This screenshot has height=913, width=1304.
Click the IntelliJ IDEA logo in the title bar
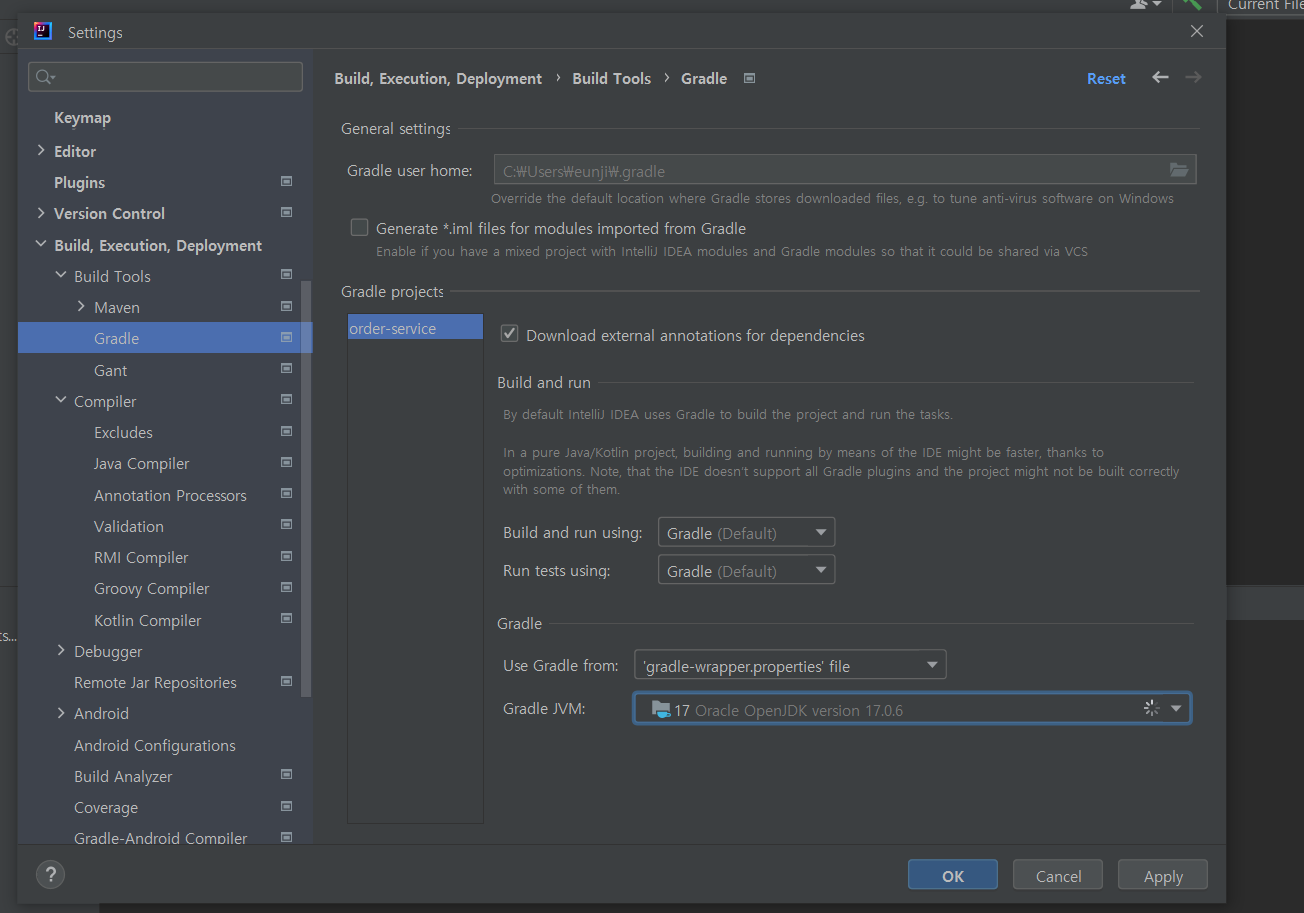[42, 31]
